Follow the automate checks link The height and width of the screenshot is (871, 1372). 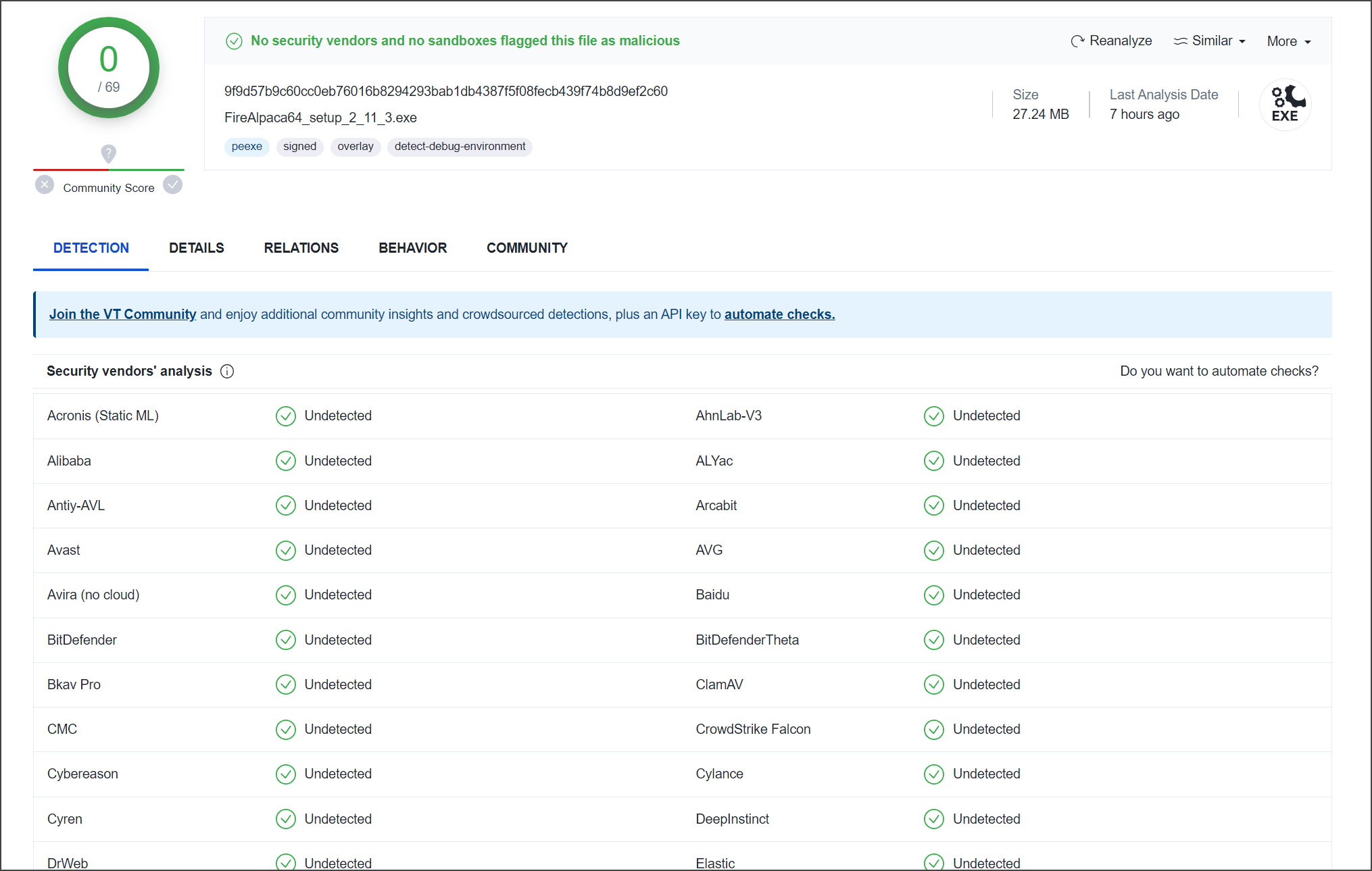pos(780,314)
